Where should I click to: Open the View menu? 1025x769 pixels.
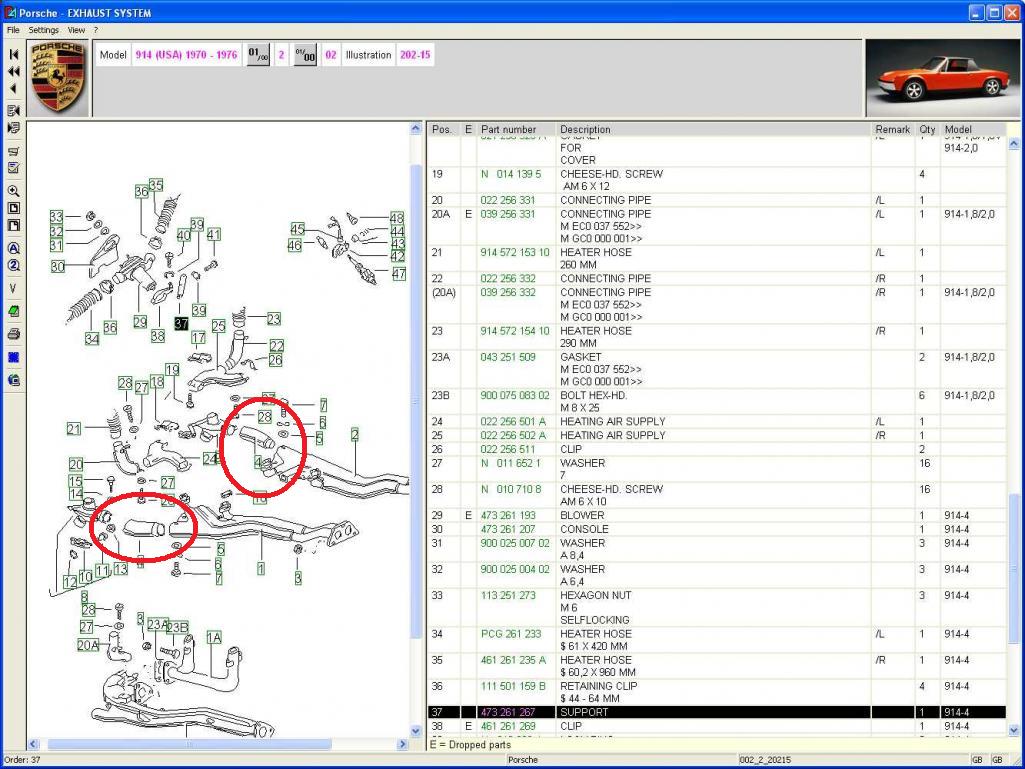click(76, 30)
